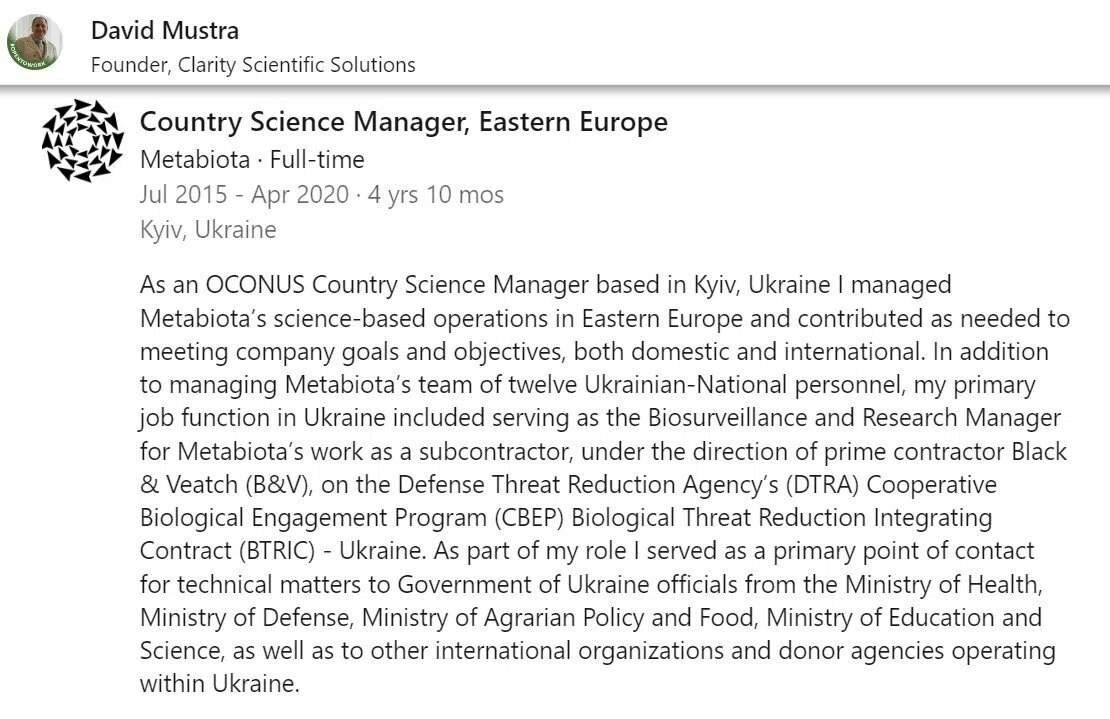Image resolution: width=1110 pixels, height=719 pixels.
Task: Click the Metabiota company name under the title
Action: (x=195, y=159)
